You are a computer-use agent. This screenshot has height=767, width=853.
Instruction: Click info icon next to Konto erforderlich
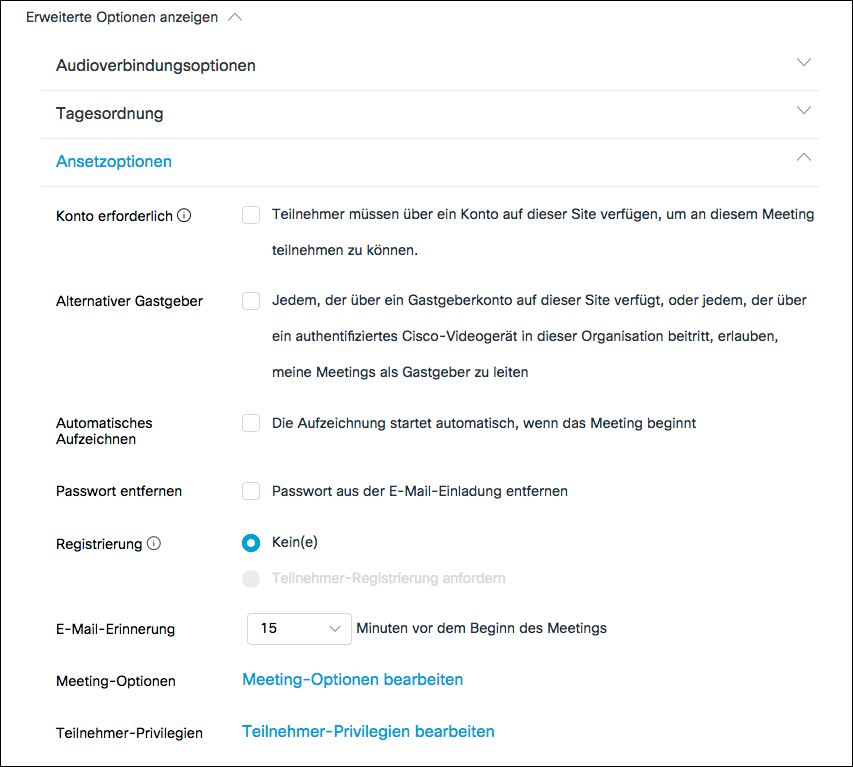(184, 215)
